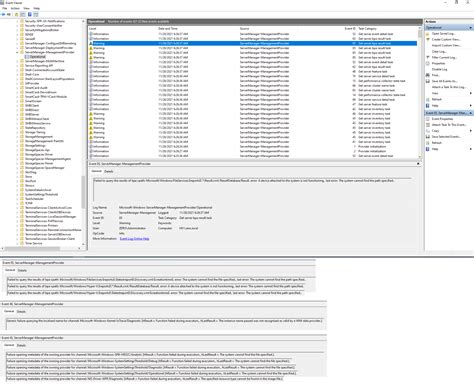This screenshot has height=384, width=474.
Task: Click the warning icon on the highlighted event row
Action: [91, 43]
